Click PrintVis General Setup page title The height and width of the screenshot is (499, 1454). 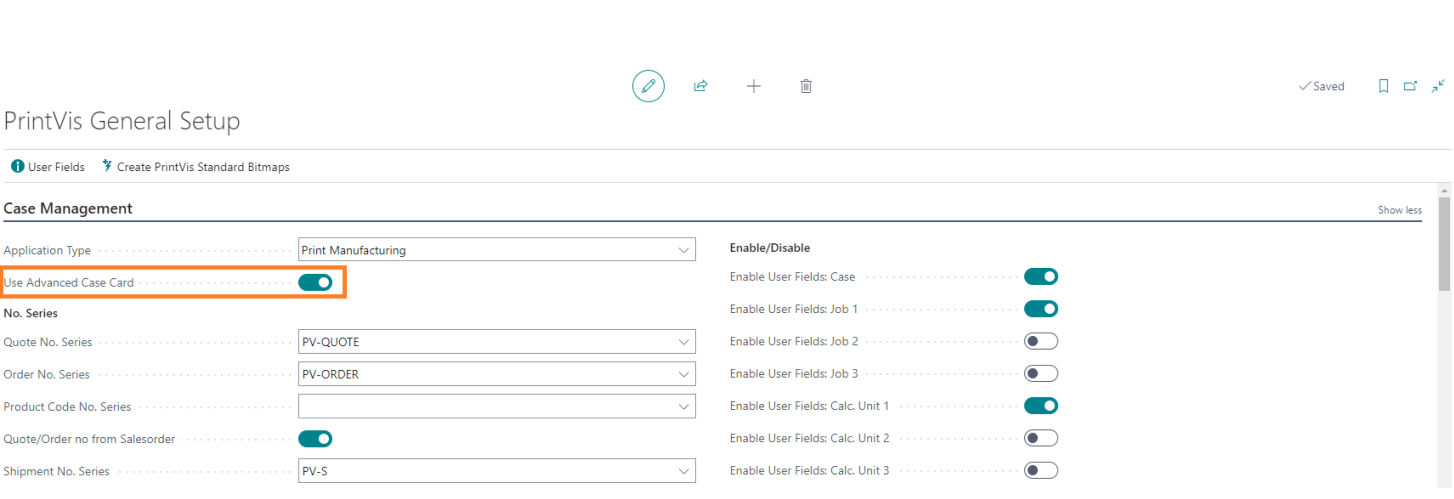122,121
